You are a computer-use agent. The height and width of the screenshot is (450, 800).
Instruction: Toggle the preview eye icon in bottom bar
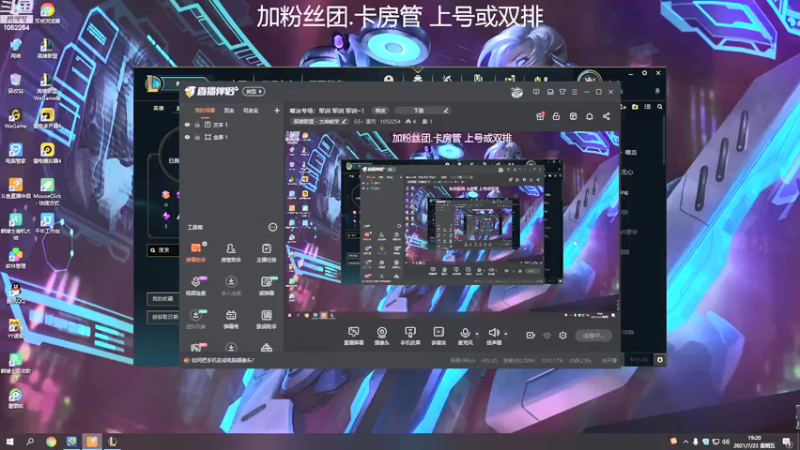click(546, 335)
